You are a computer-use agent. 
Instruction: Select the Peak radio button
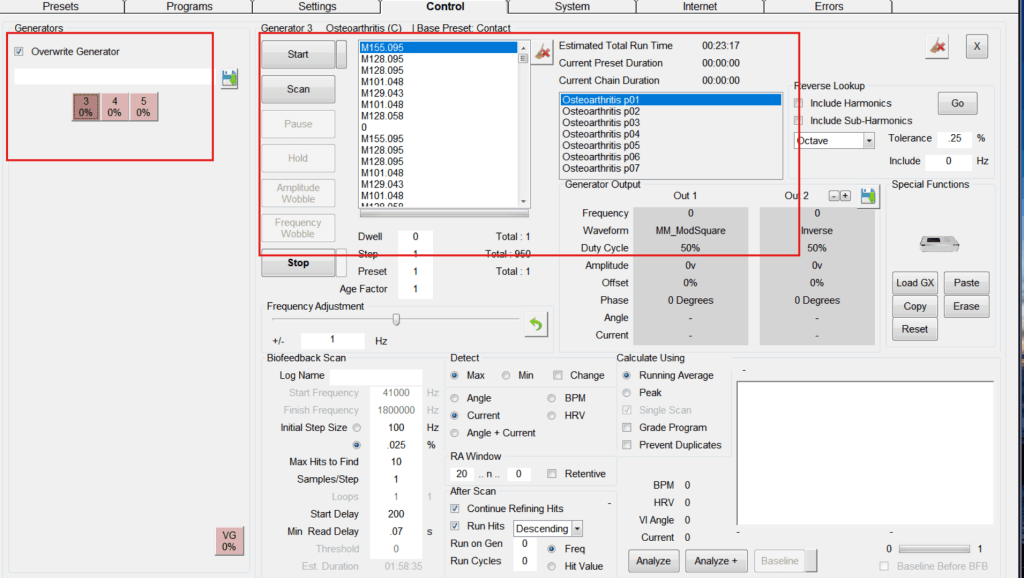[x=627, y=393]
